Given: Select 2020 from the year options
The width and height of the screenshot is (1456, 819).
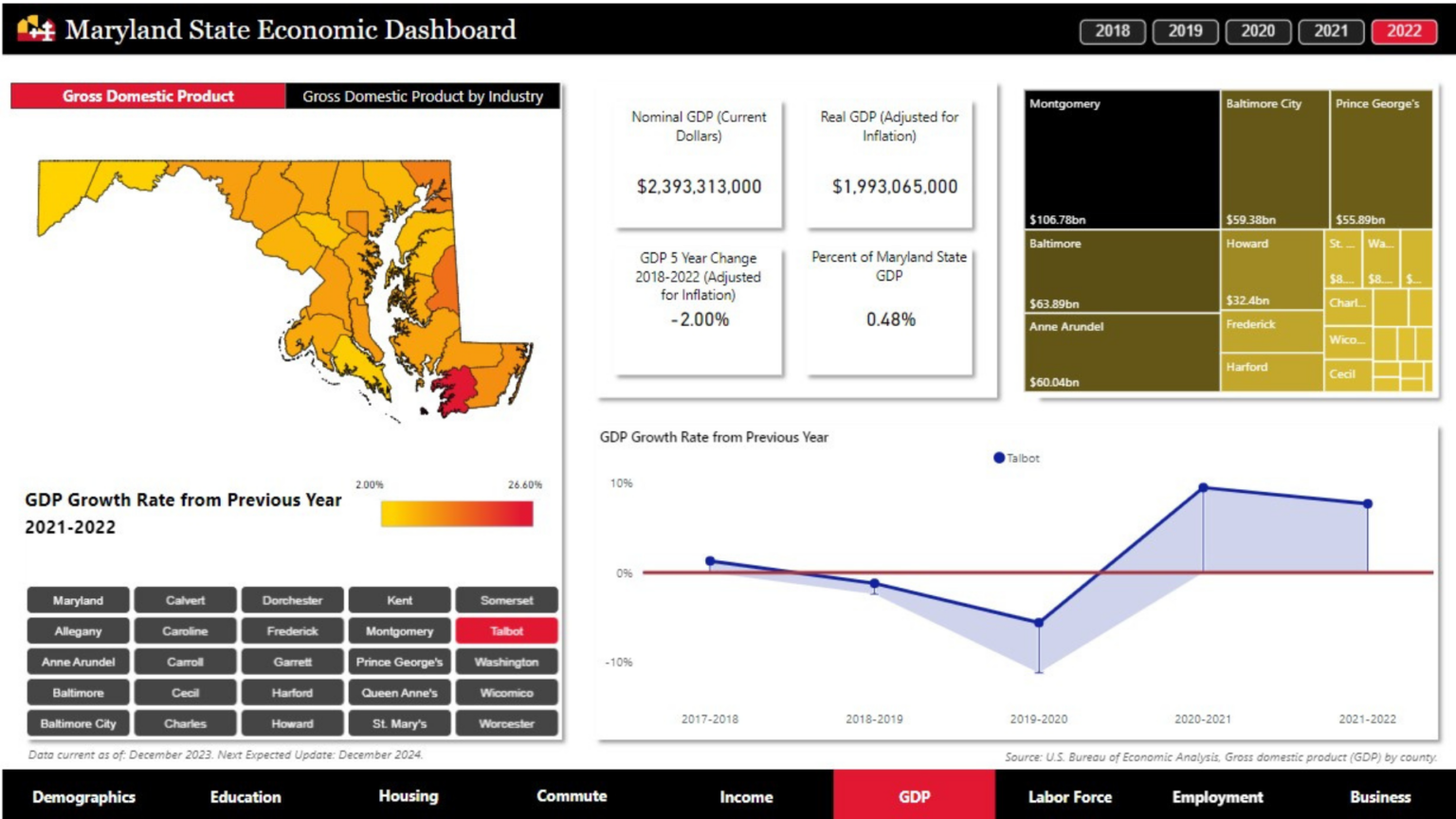Looking at the screenshot, I should 1258,31.
